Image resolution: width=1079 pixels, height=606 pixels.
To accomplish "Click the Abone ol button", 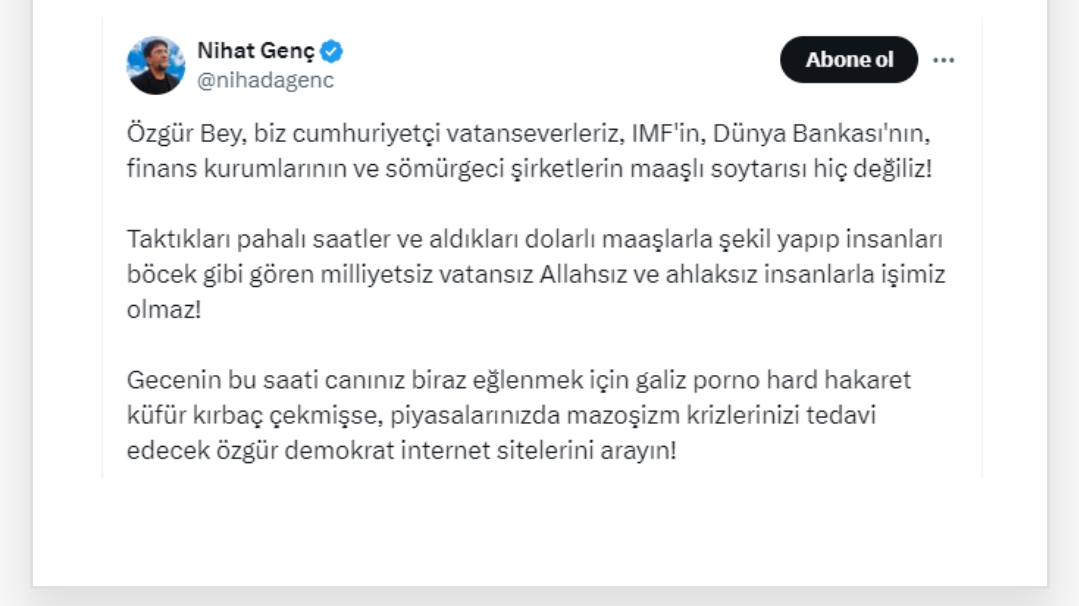I will click(849, 60).
